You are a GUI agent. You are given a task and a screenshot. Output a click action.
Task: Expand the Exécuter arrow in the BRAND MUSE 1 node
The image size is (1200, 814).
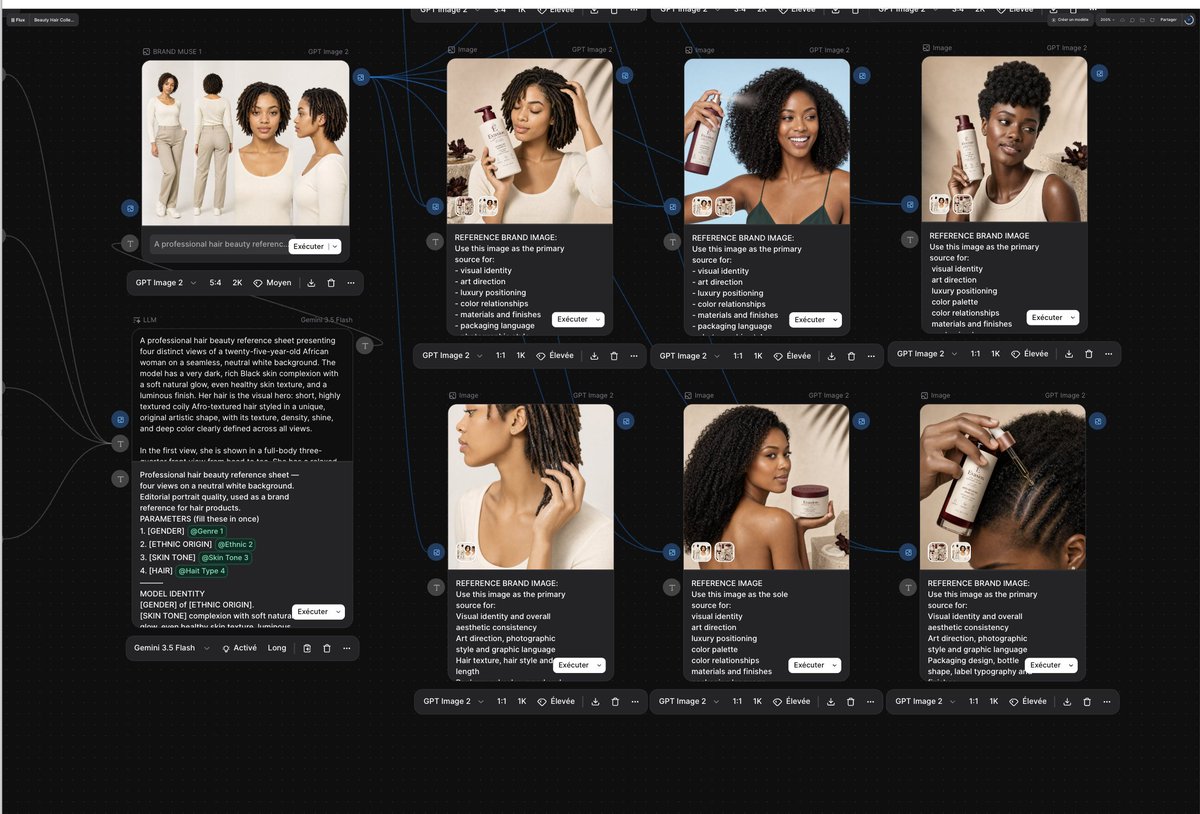pyautogui.click(x=334, y=246)
